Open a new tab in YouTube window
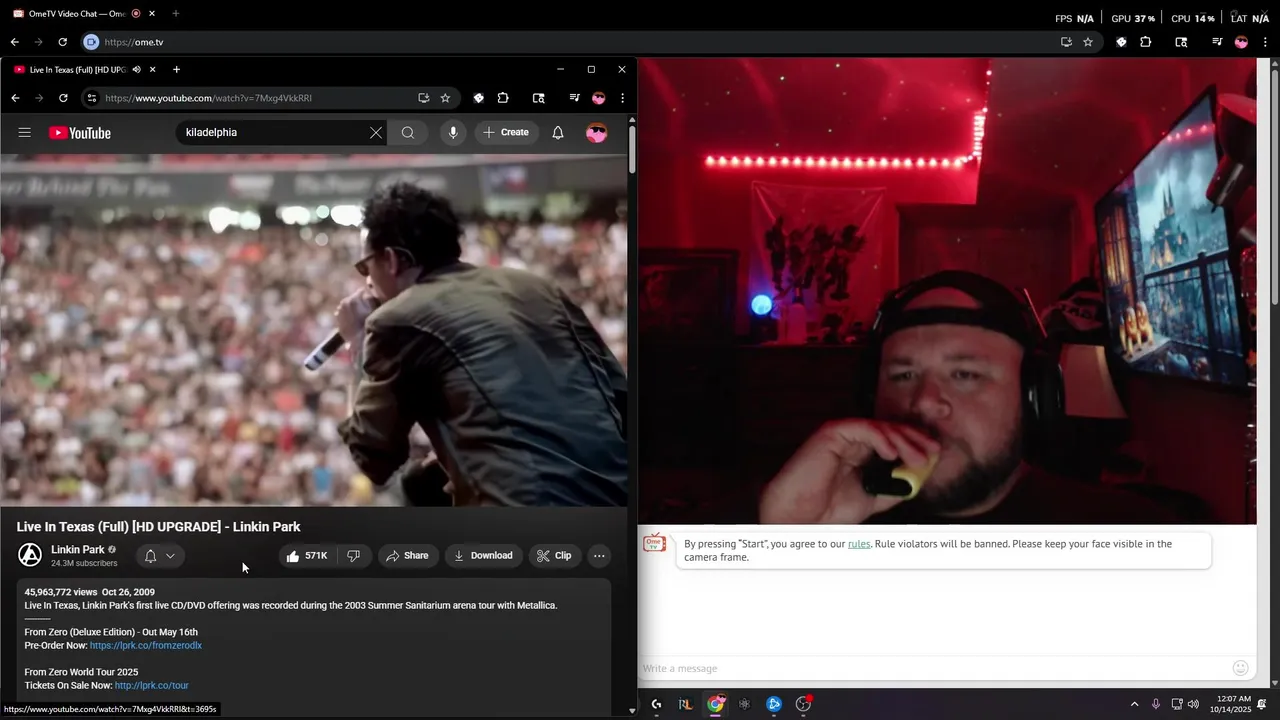Image resolution: width=1280 pixels, height=720 pixels. tap(176, 69)
